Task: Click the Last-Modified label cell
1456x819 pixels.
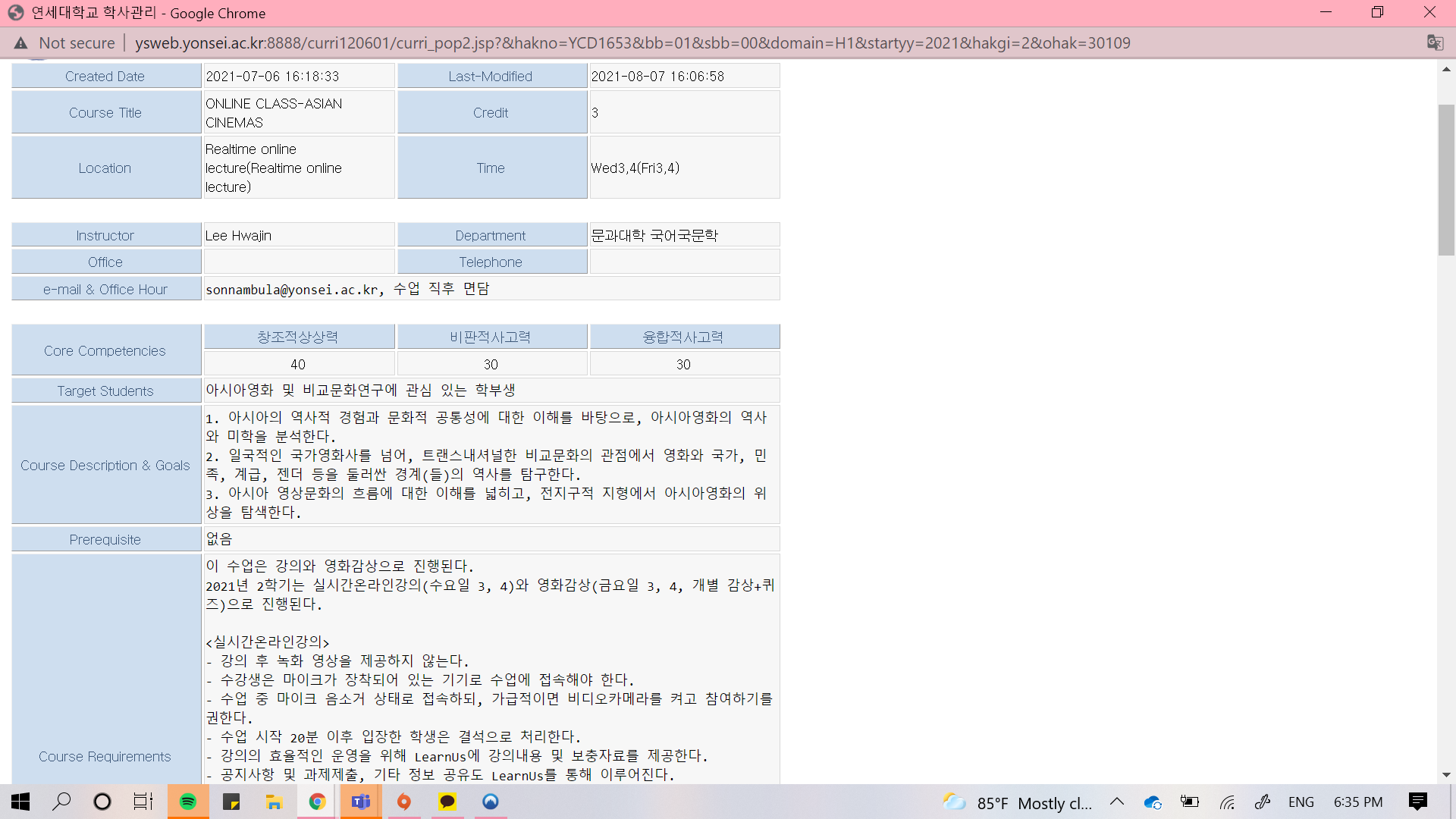Action: pyautogui.click(x=491, y=77)
